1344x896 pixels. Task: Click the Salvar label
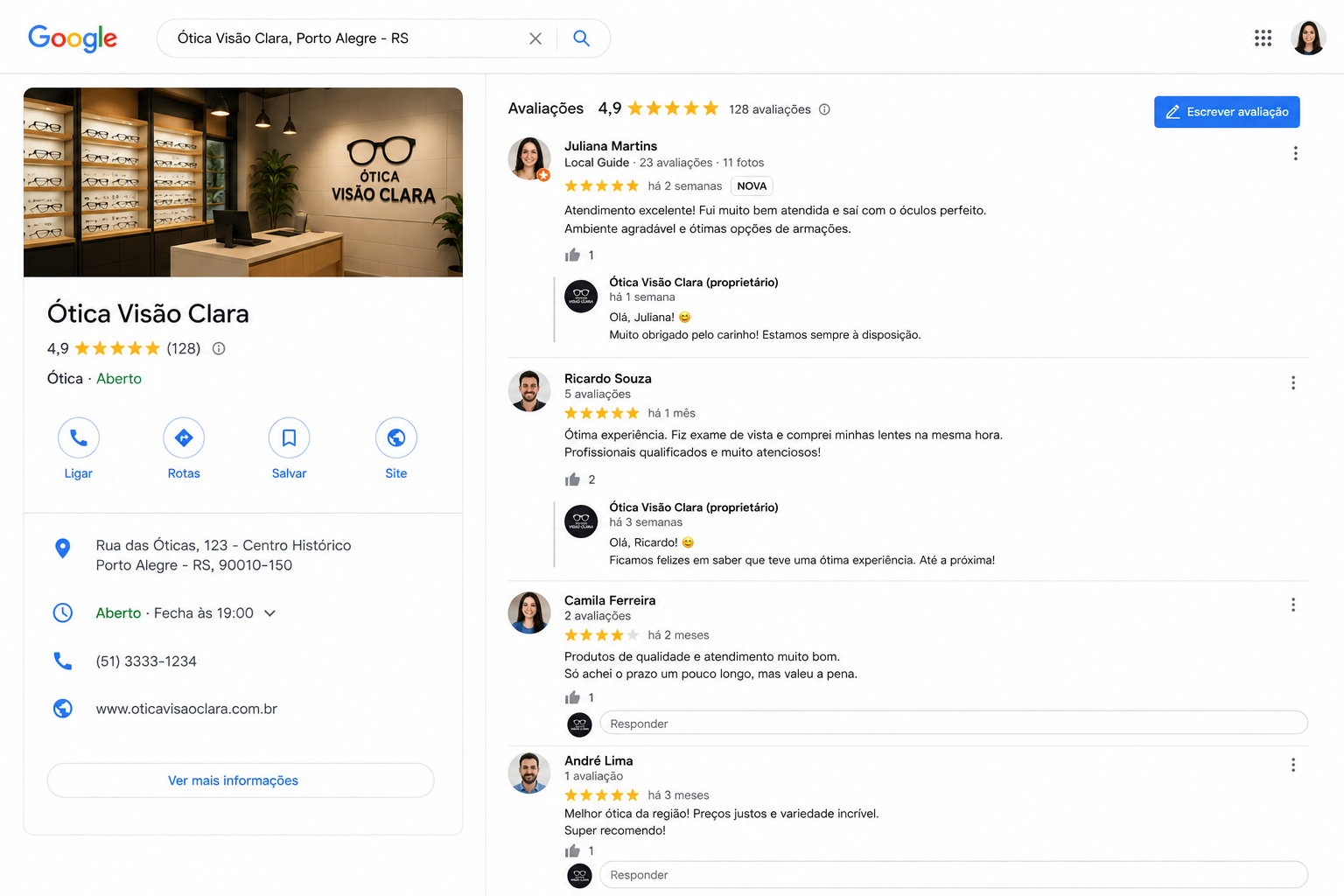pos(289,473)
